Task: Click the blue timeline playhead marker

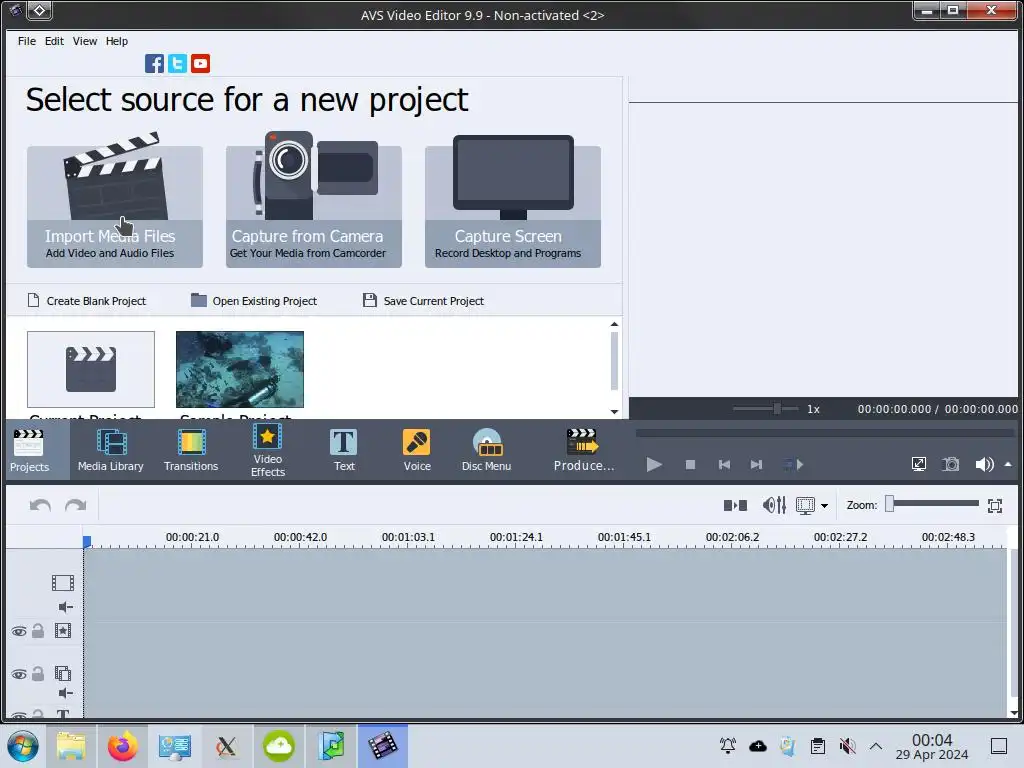Action: tap(87, 541)
